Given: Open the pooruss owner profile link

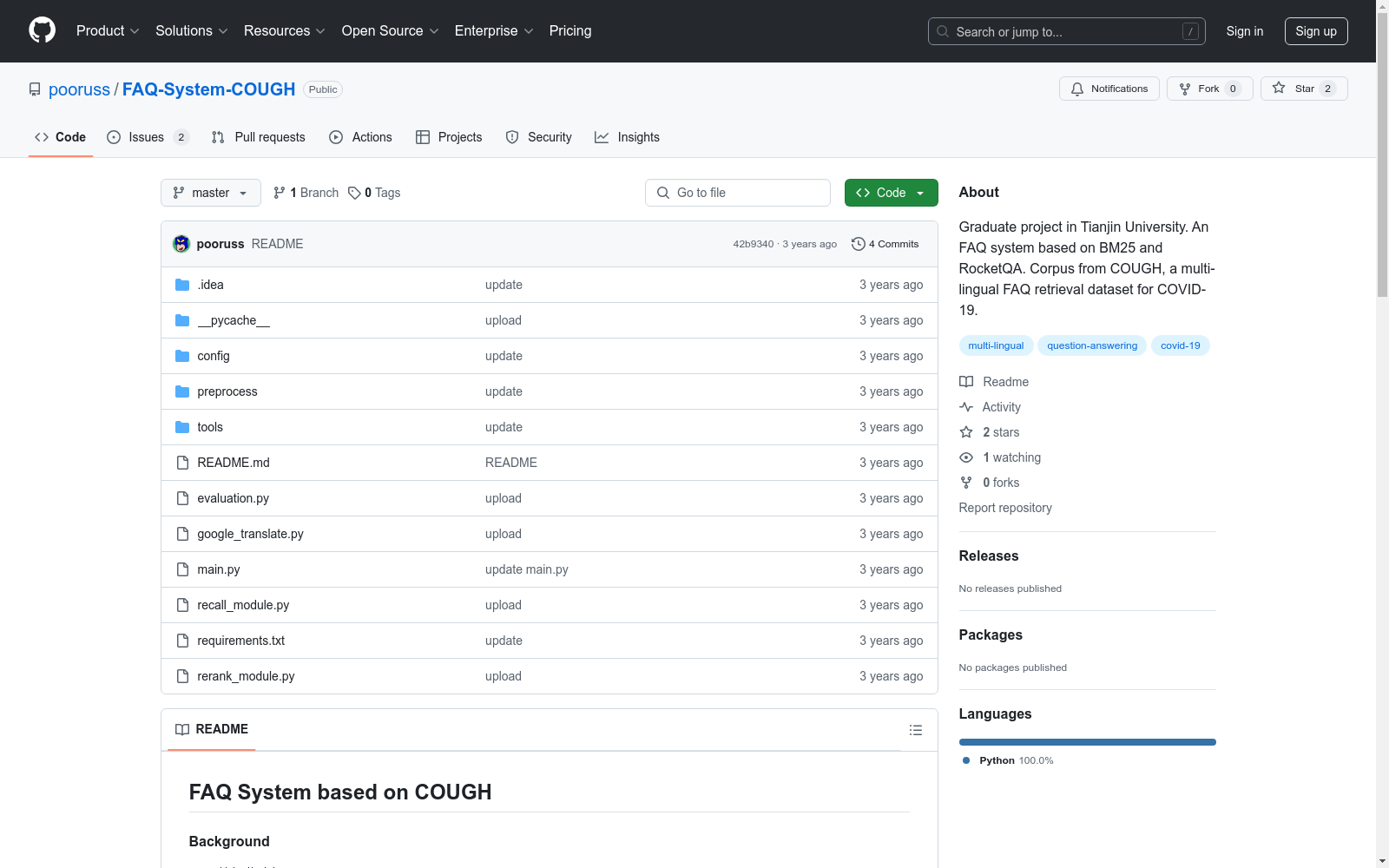Looking at the screenshot, I should tap(79, 89).
